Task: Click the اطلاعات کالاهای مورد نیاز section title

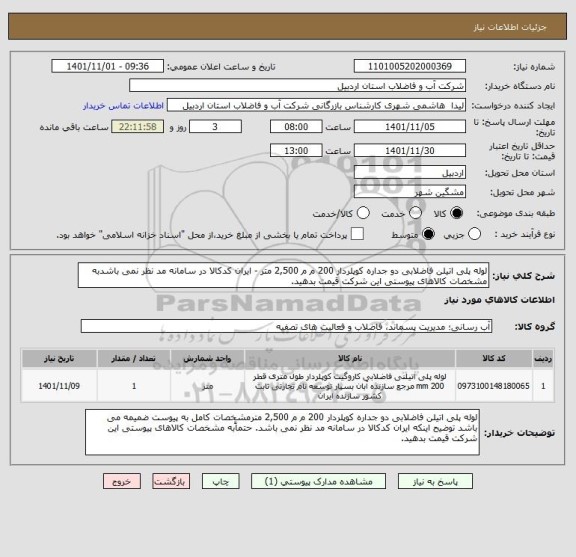Action: [x=500, y=300]
